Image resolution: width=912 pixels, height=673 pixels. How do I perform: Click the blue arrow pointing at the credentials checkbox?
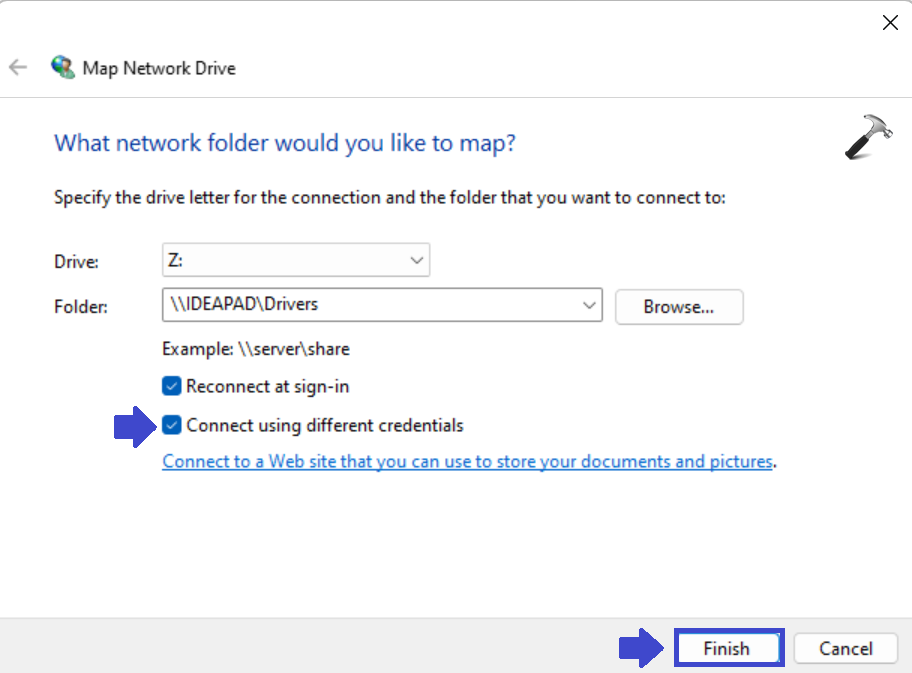click(x=135, y=425)
